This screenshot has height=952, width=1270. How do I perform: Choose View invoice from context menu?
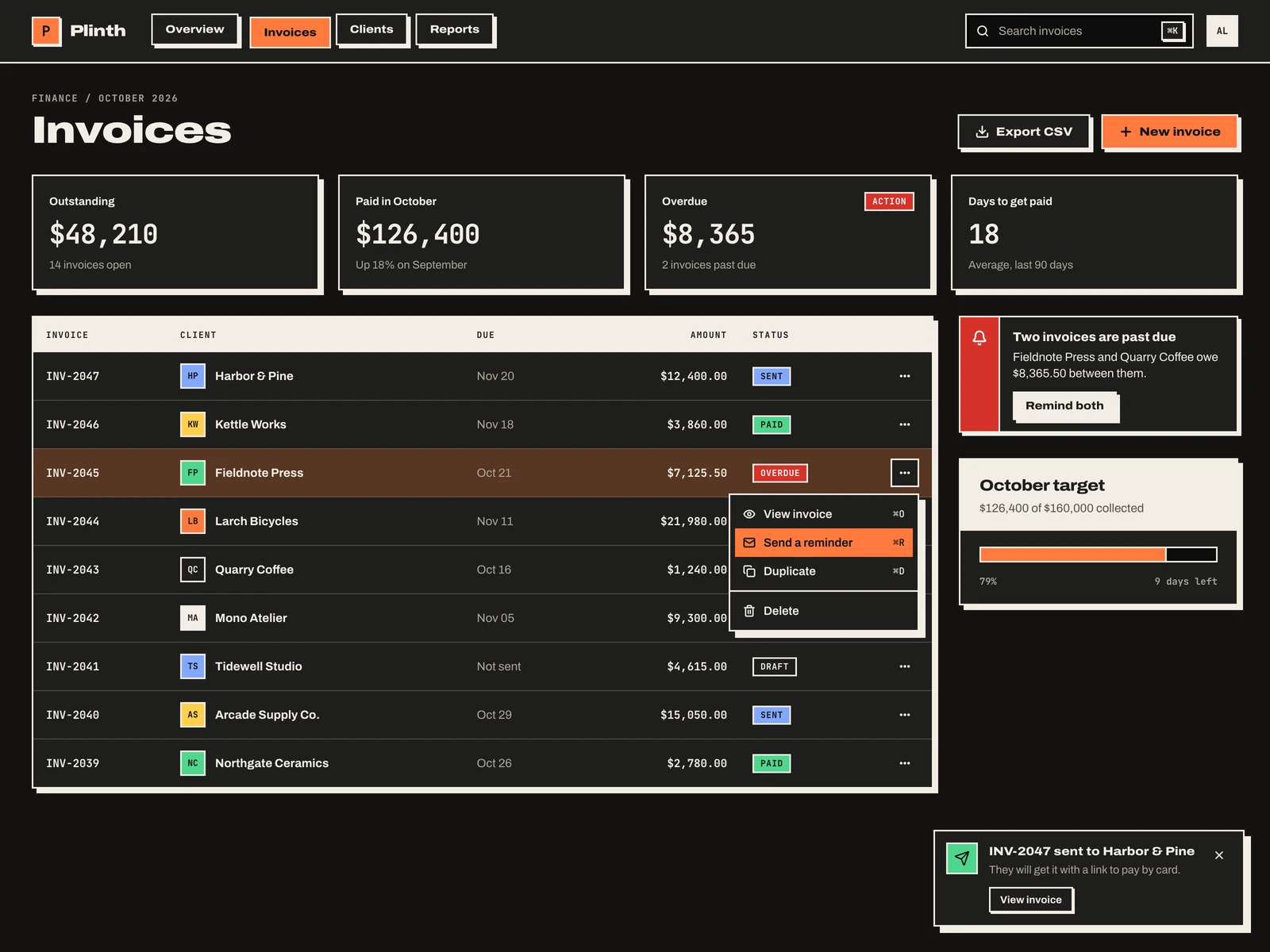[x=824, y=514]
